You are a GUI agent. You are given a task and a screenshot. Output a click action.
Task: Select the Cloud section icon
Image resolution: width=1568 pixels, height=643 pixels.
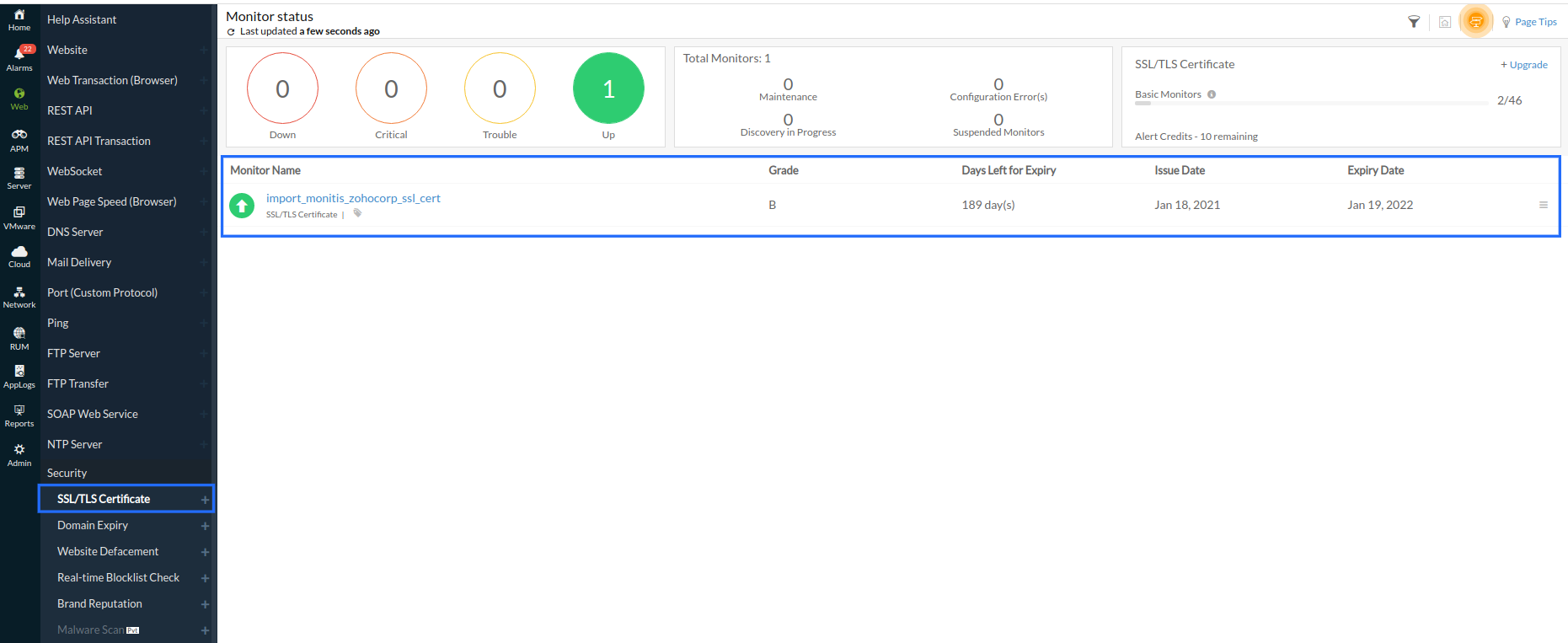point(19,256)
